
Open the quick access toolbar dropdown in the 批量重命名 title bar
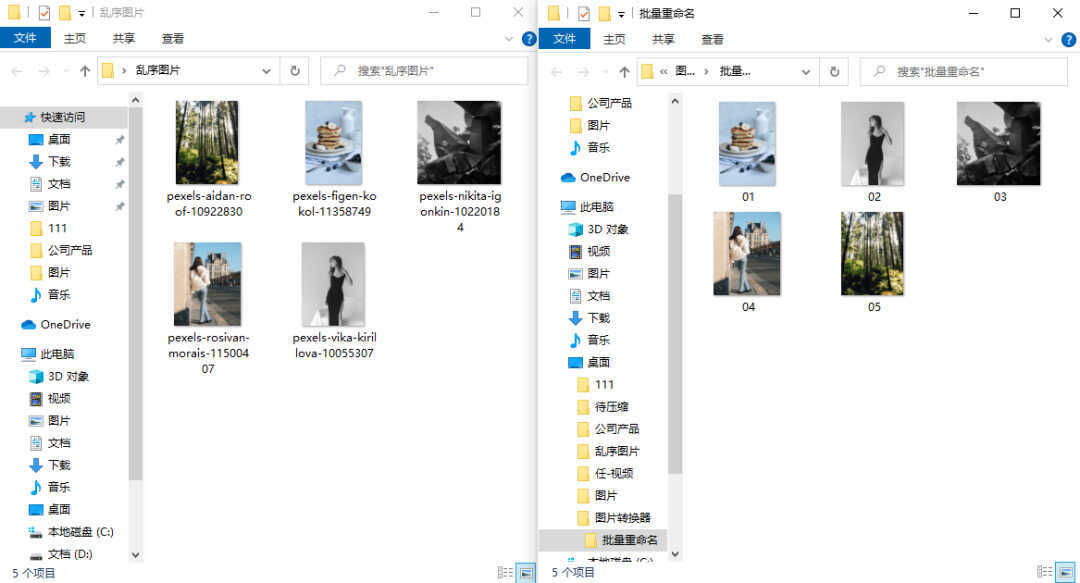621,14
